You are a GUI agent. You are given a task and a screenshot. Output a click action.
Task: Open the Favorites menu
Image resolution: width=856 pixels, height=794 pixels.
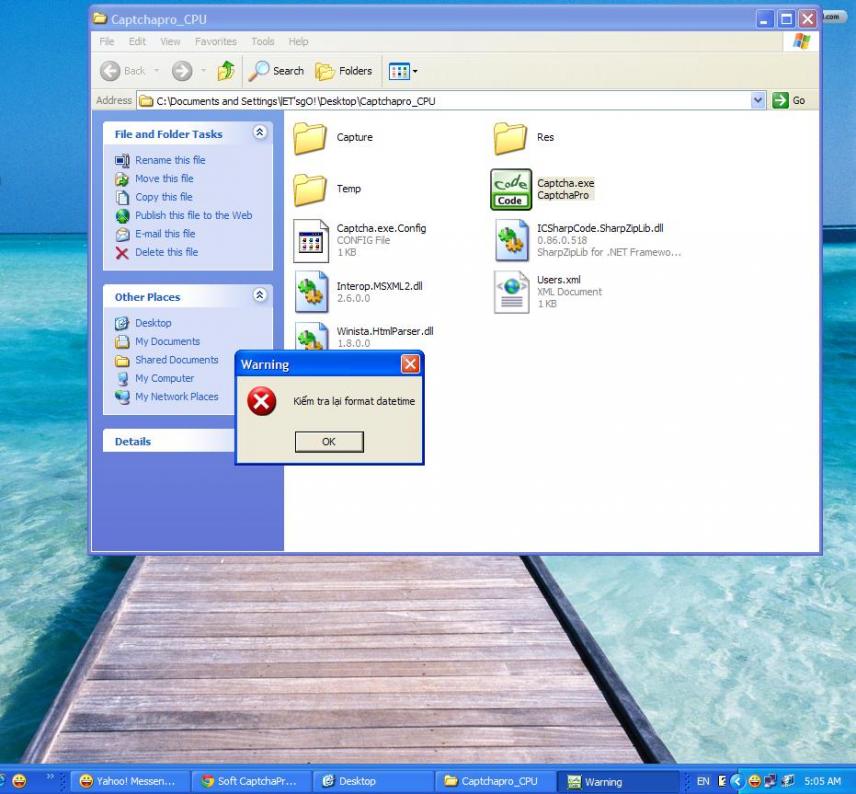pos(216,42)
